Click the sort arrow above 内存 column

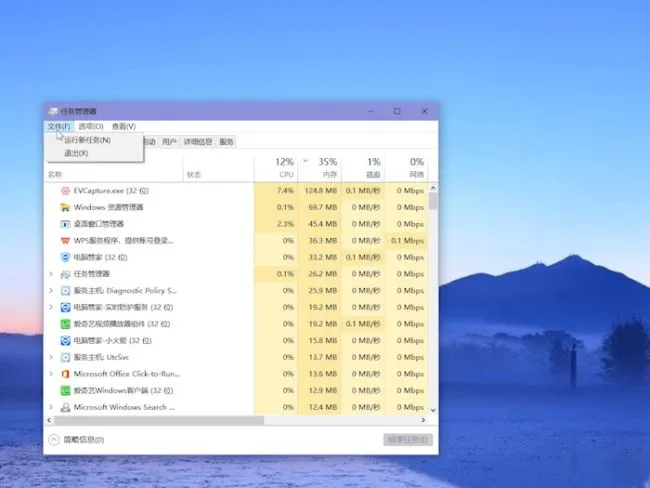pos(306,160)
